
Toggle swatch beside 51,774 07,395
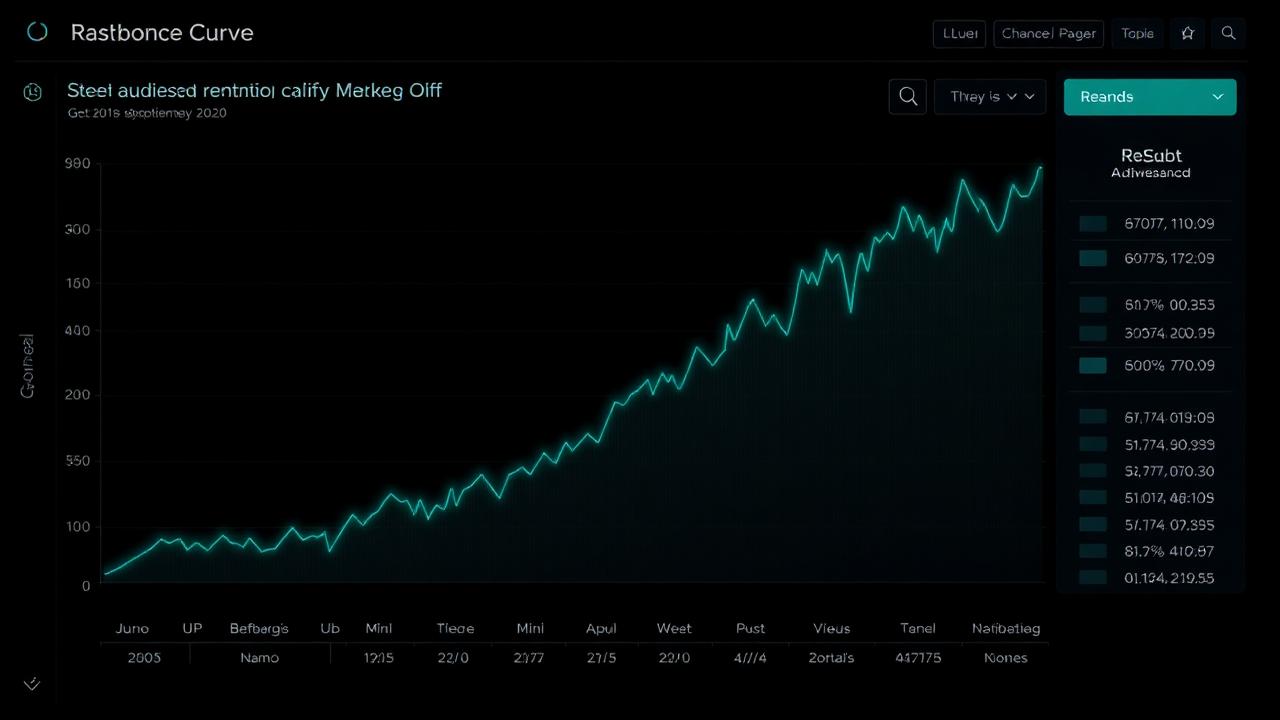click(1093, 524)
